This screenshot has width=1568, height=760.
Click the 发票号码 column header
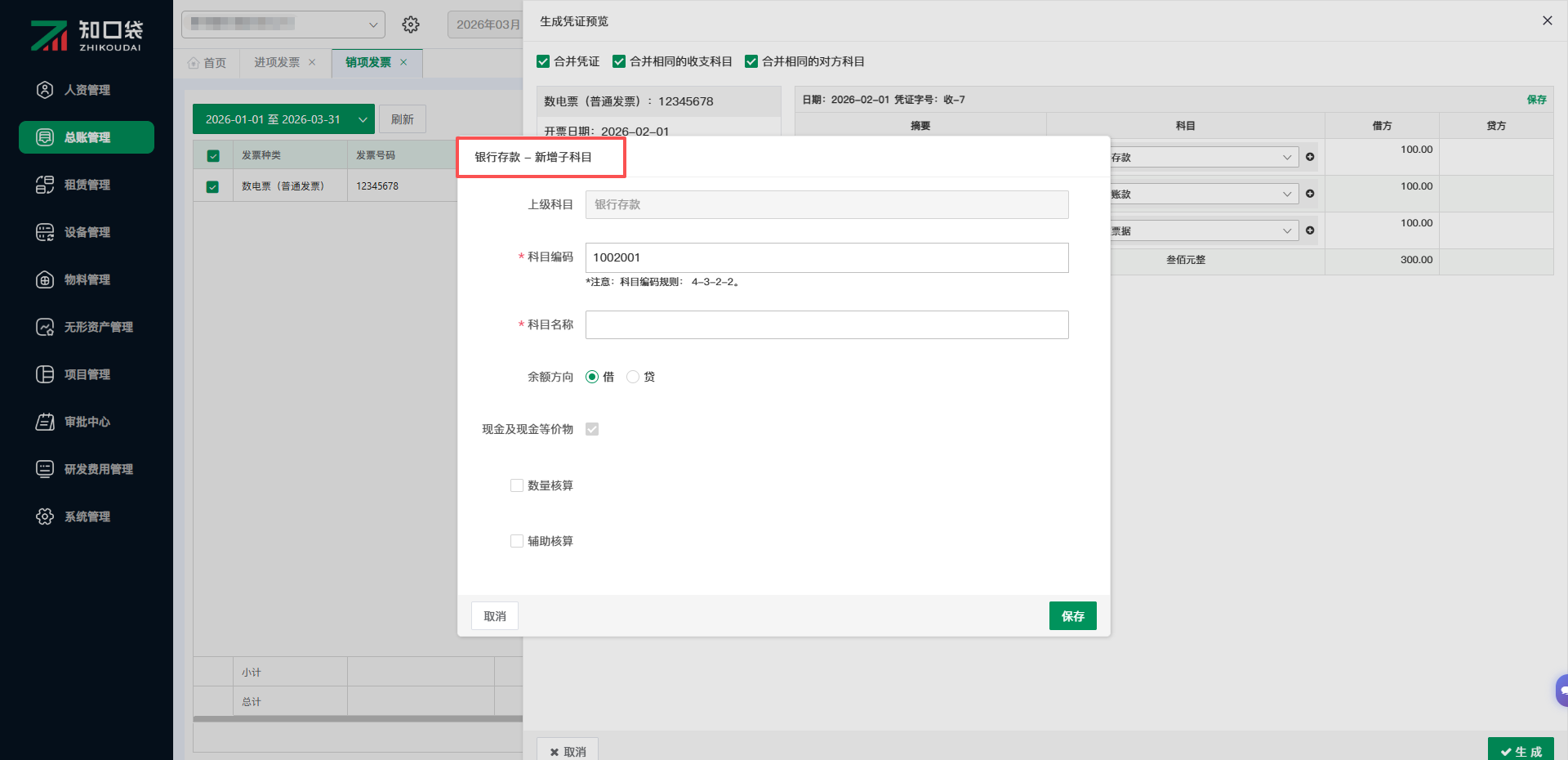(x=376, y=155)
